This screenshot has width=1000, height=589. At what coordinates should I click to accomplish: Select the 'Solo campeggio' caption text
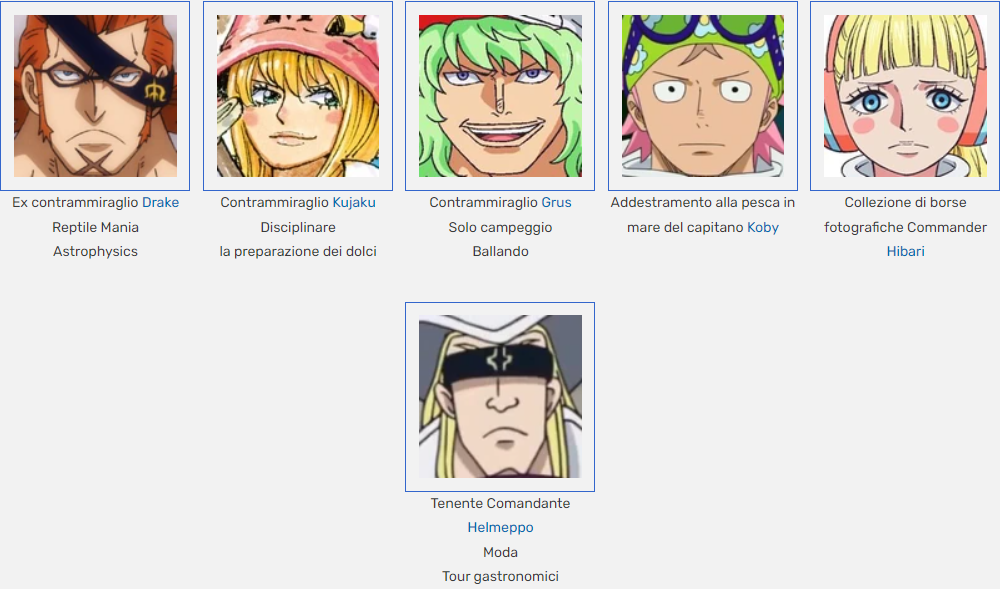(500, 228)
